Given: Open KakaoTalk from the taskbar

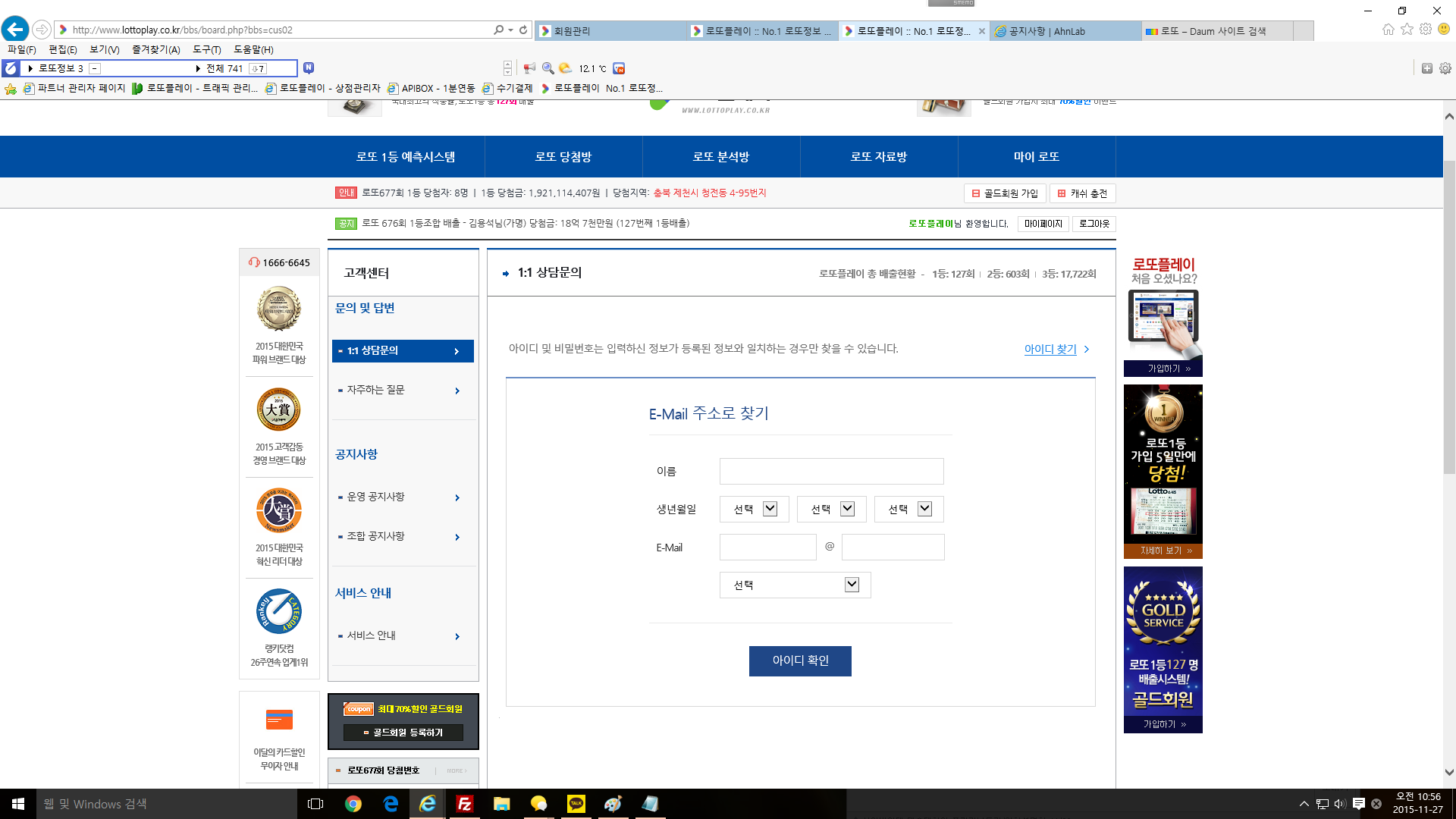Looking at the screenshot, I should click(x=576, y=804).
